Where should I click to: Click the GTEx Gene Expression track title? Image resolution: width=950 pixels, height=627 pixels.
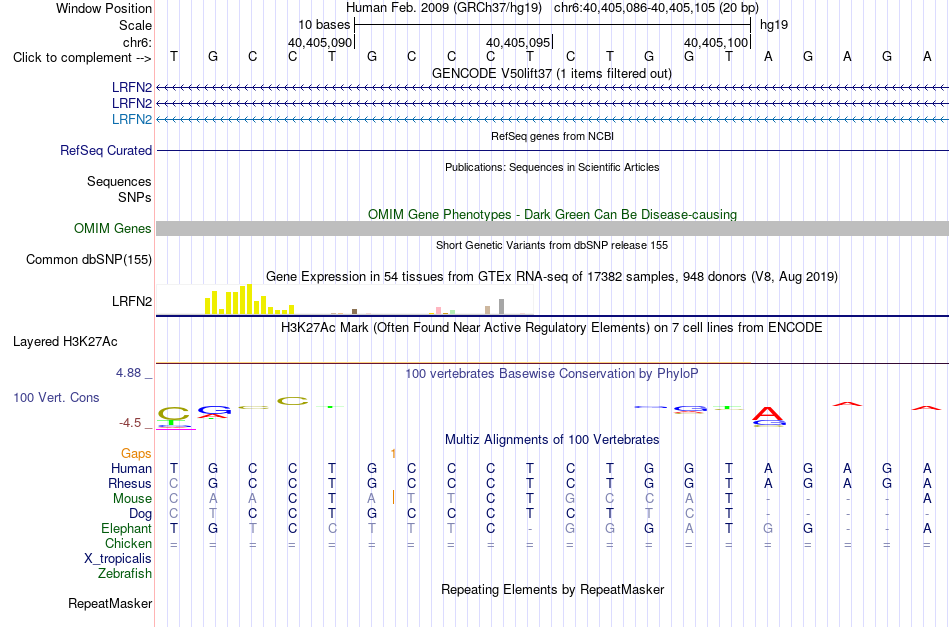[x=552, y=277]
